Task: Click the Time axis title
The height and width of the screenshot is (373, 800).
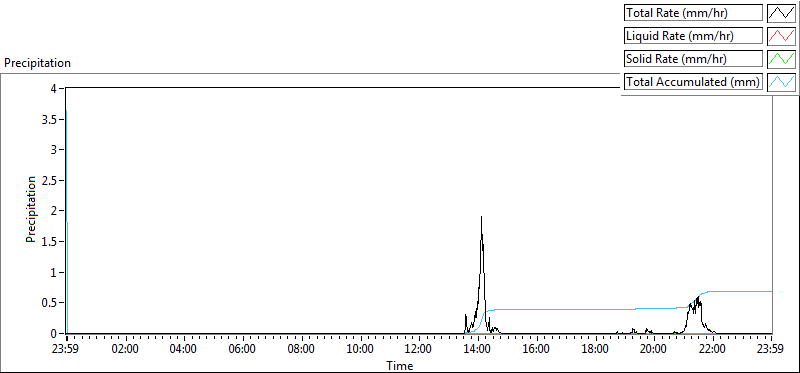Action: coord(399,365)
